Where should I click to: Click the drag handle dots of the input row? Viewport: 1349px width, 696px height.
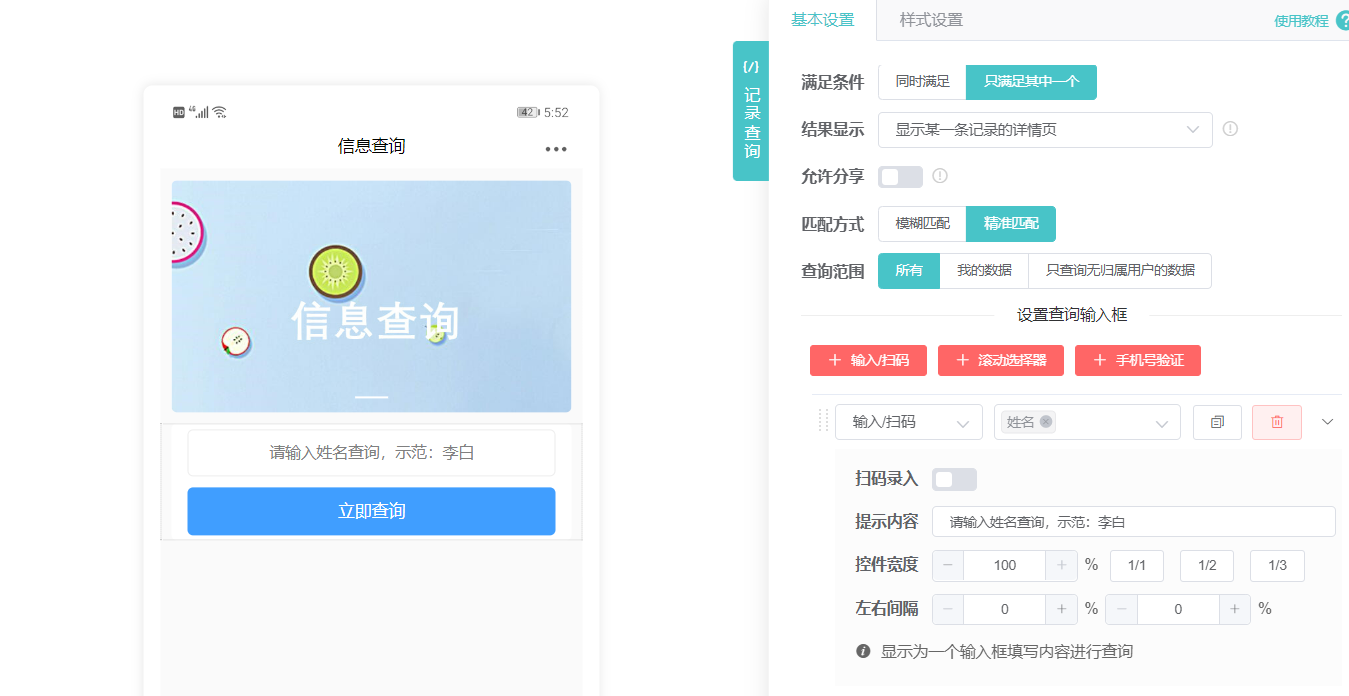(824, 421)
